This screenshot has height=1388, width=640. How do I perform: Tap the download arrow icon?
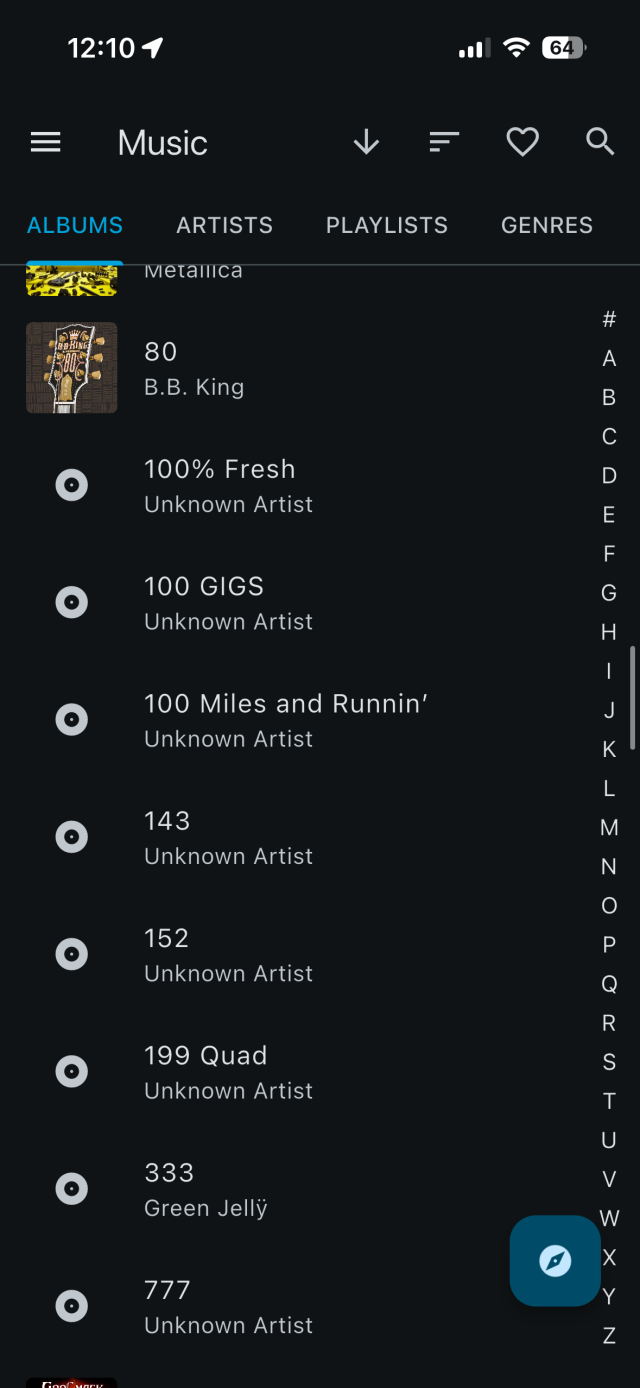(x=367, y=143)
